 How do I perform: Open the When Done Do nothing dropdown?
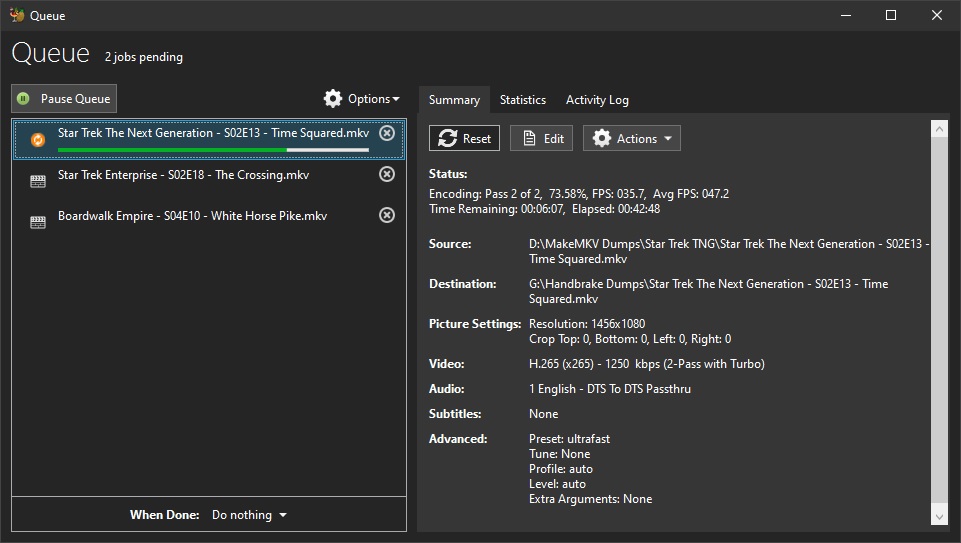point(249,515)
